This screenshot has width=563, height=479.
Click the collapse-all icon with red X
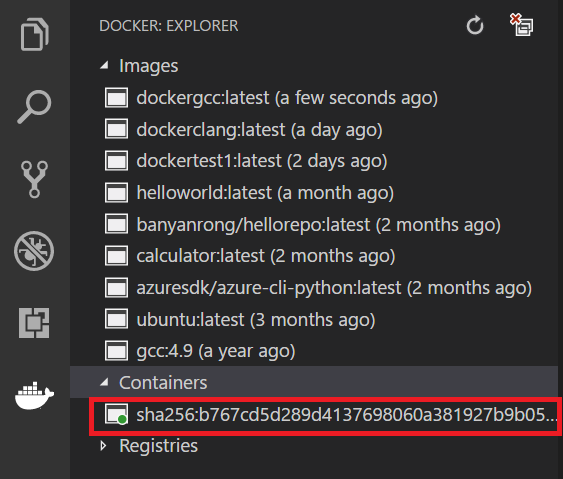(x=522, y=25)
